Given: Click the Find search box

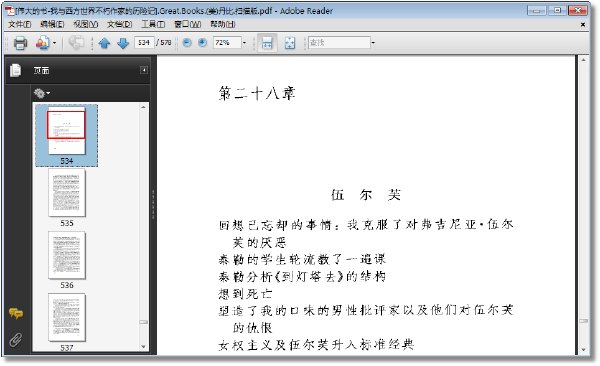Looking at the screenshot, I should point(339,42).
